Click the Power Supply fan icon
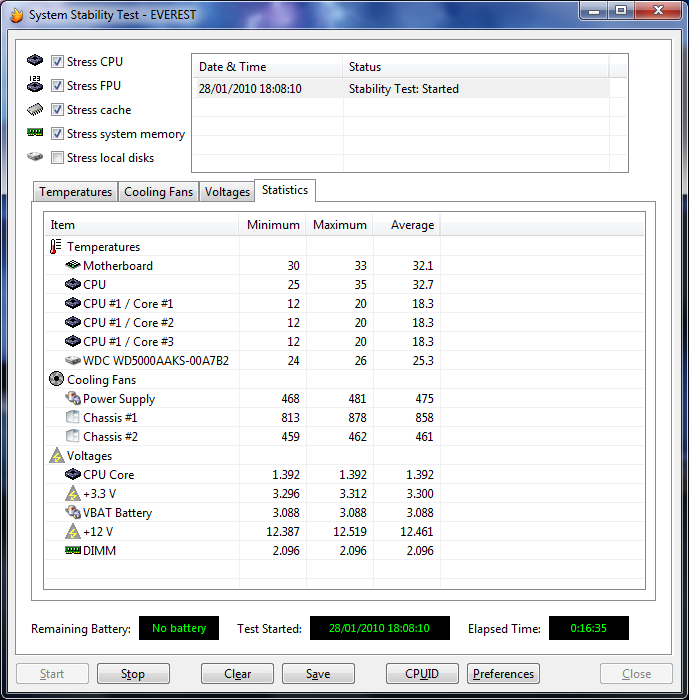This screenshot has width=689, height=700. tap(72, 399)
